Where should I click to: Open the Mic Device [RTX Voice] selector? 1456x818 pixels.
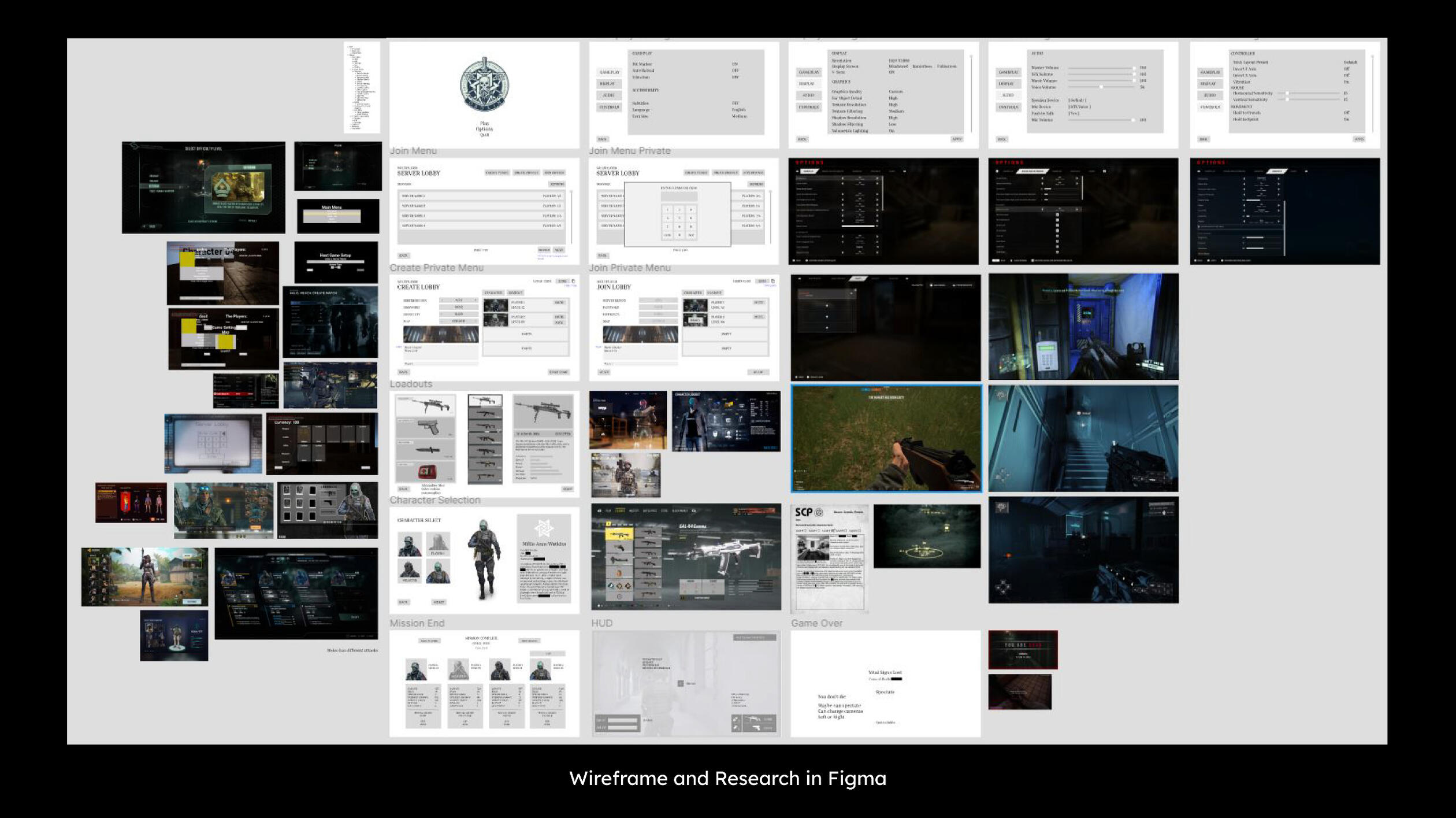pos(1078,106)
